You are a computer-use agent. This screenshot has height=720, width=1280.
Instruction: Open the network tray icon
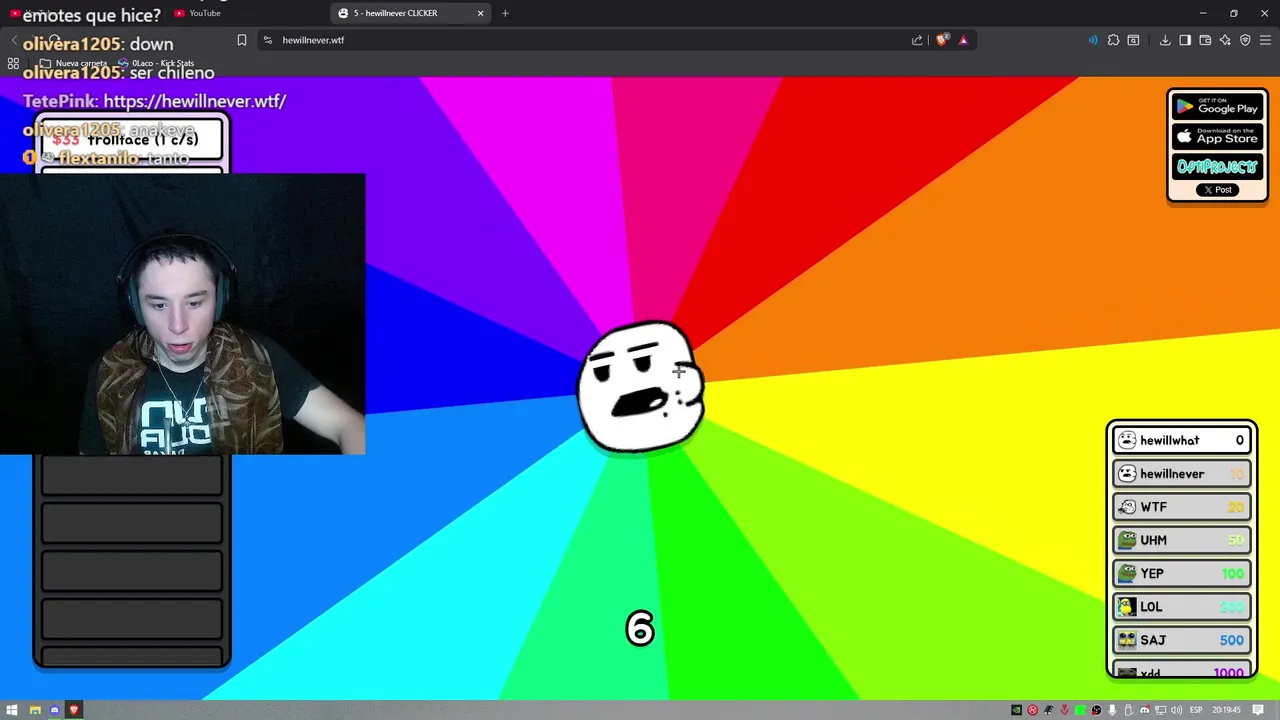click(x=1161, y=710)
